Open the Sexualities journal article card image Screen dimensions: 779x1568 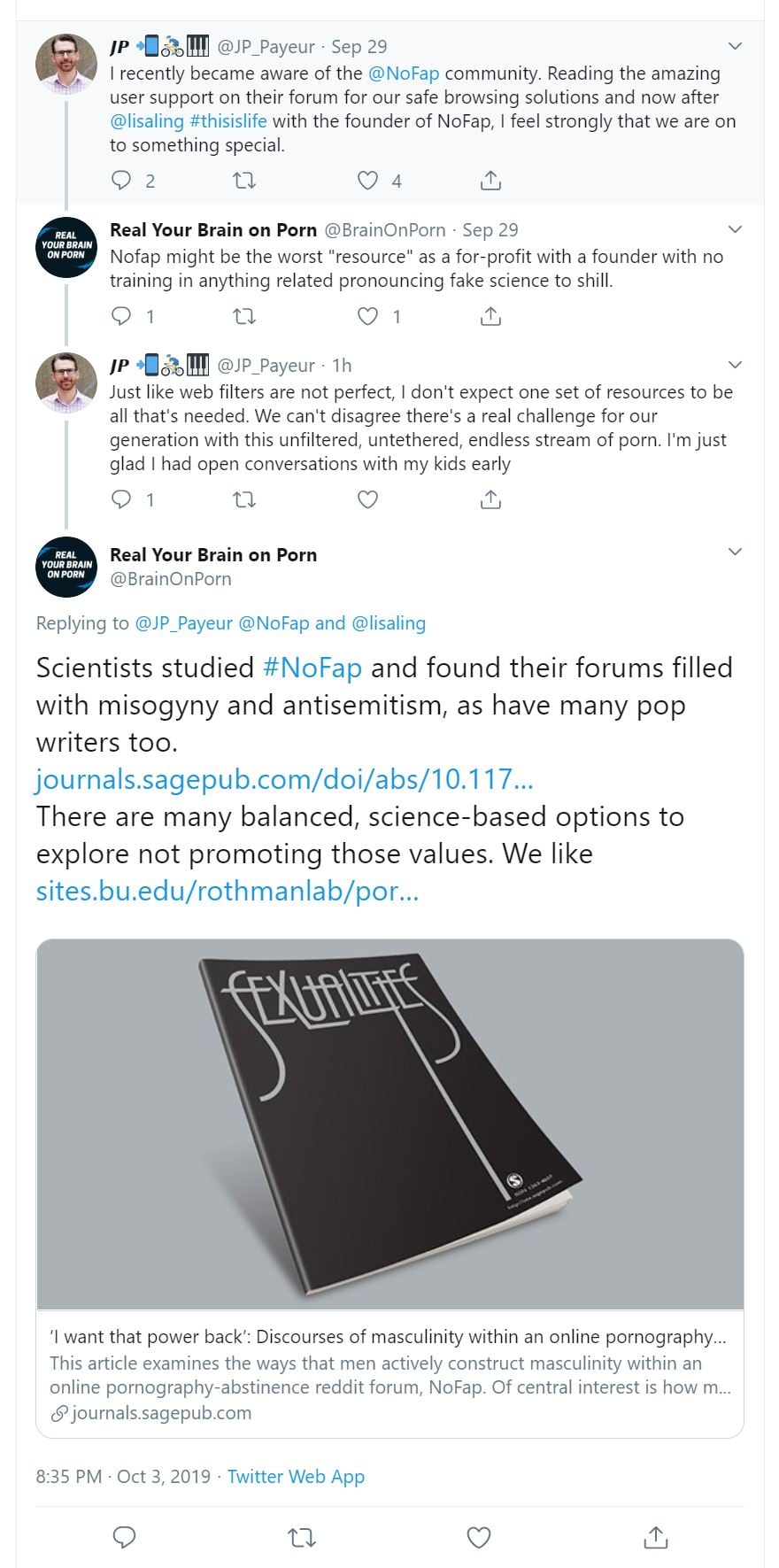tap(389, 1124)
